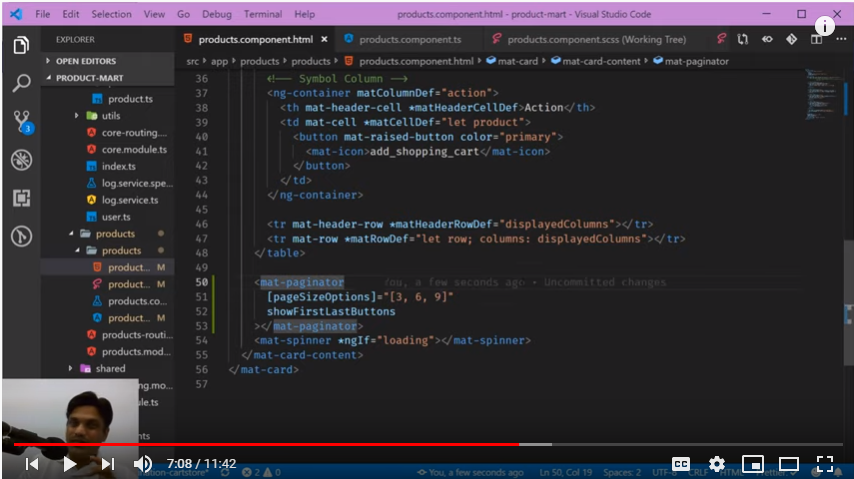Screen dimensions: 854x479
Task: Toggle closed captions on the video
Action: pyautogui.click(x=680, y=464)
